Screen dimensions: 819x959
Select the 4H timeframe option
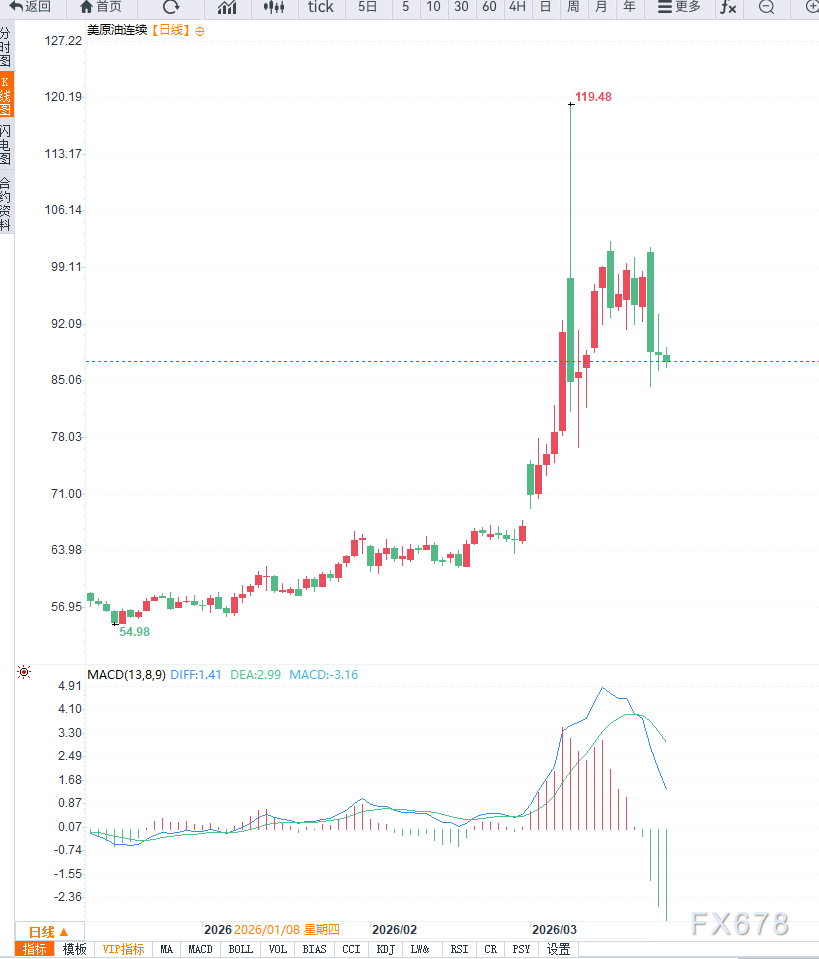[x=517, y=7]
